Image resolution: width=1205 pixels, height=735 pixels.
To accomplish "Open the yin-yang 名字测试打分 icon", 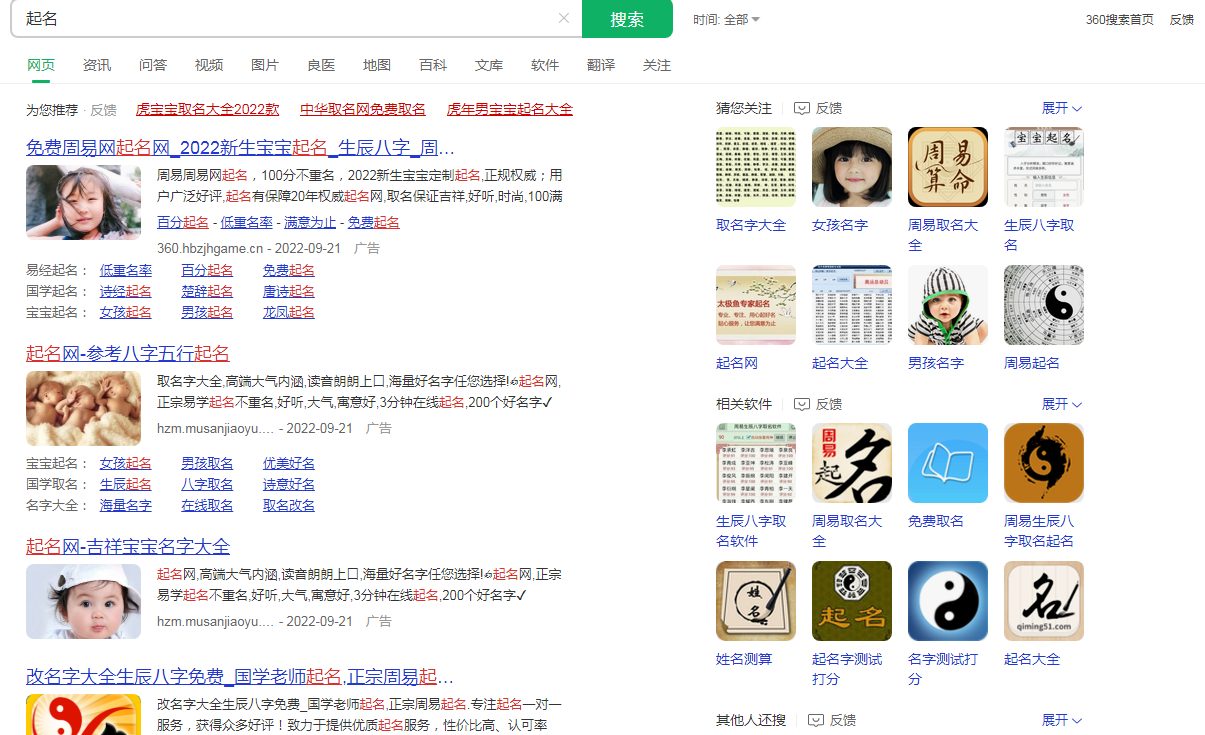I will tap(948, 601).
